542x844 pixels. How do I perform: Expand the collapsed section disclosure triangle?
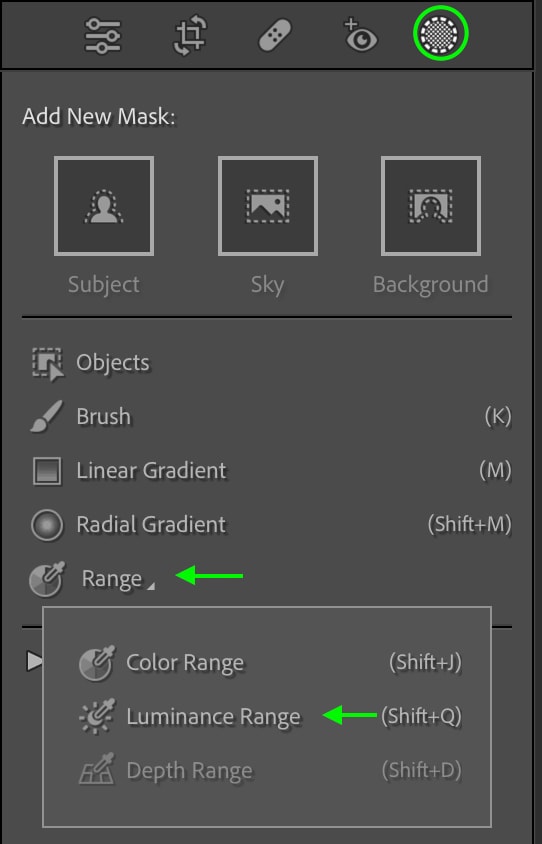tap(33, 660)
